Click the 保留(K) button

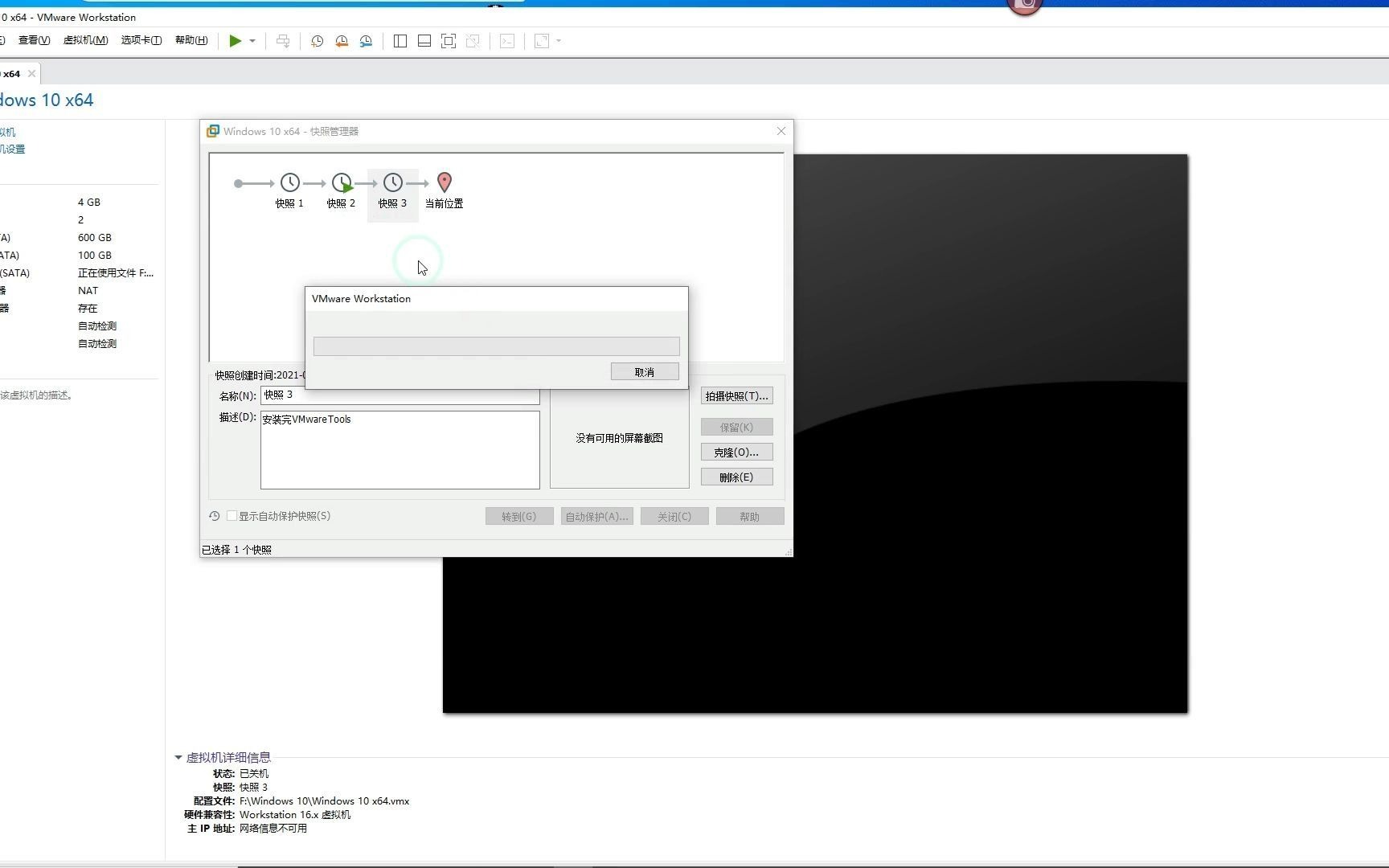tap(736, 428)
